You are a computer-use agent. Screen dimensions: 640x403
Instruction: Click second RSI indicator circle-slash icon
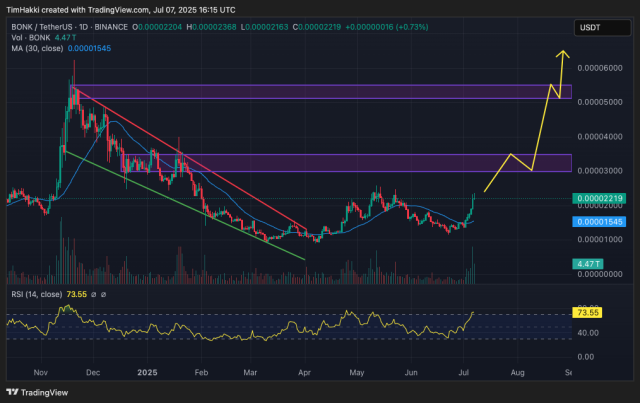(103, 294)
